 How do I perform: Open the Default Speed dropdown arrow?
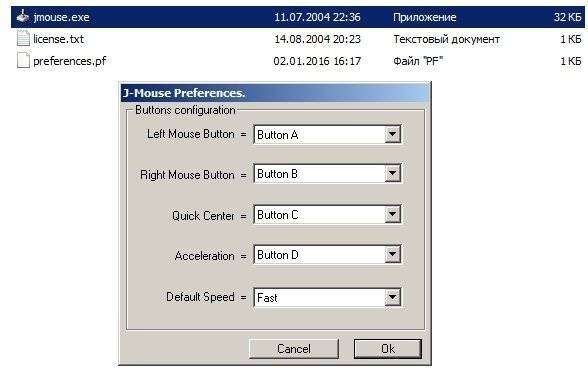(392, 298)
